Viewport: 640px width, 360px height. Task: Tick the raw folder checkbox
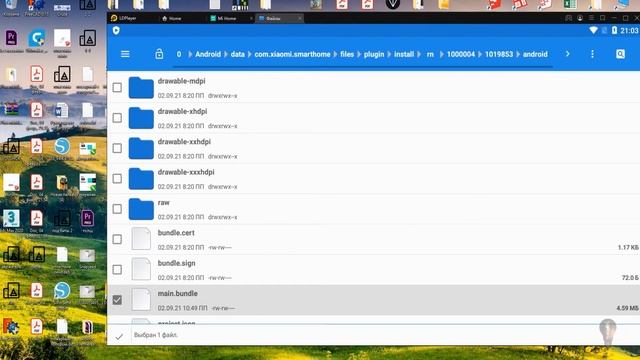coord(117,209)
